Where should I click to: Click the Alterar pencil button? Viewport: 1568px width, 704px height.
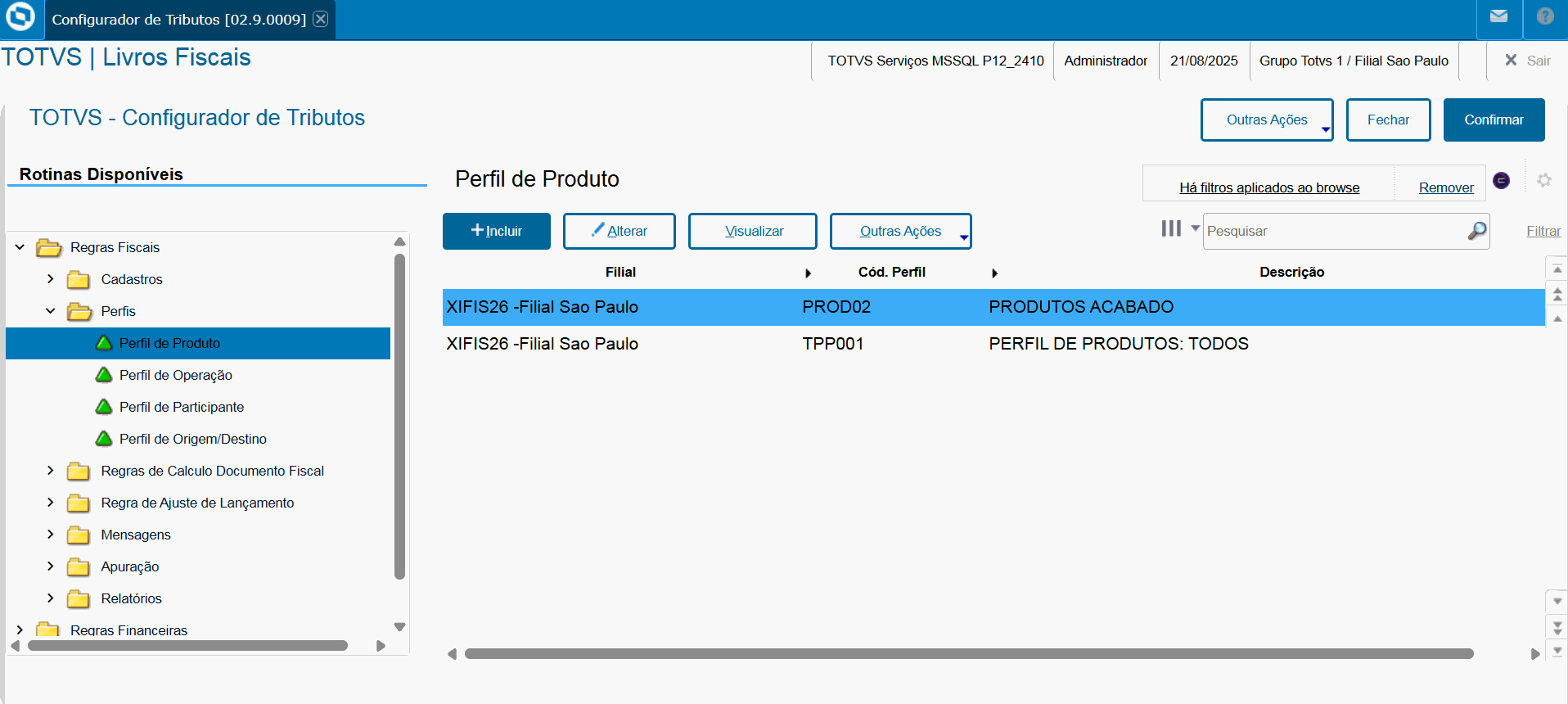point(620,231)
